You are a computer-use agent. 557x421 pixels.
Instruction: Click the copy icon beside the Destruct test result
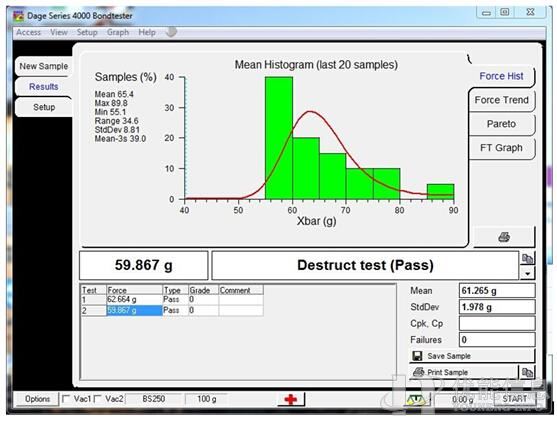click(527, 259)
